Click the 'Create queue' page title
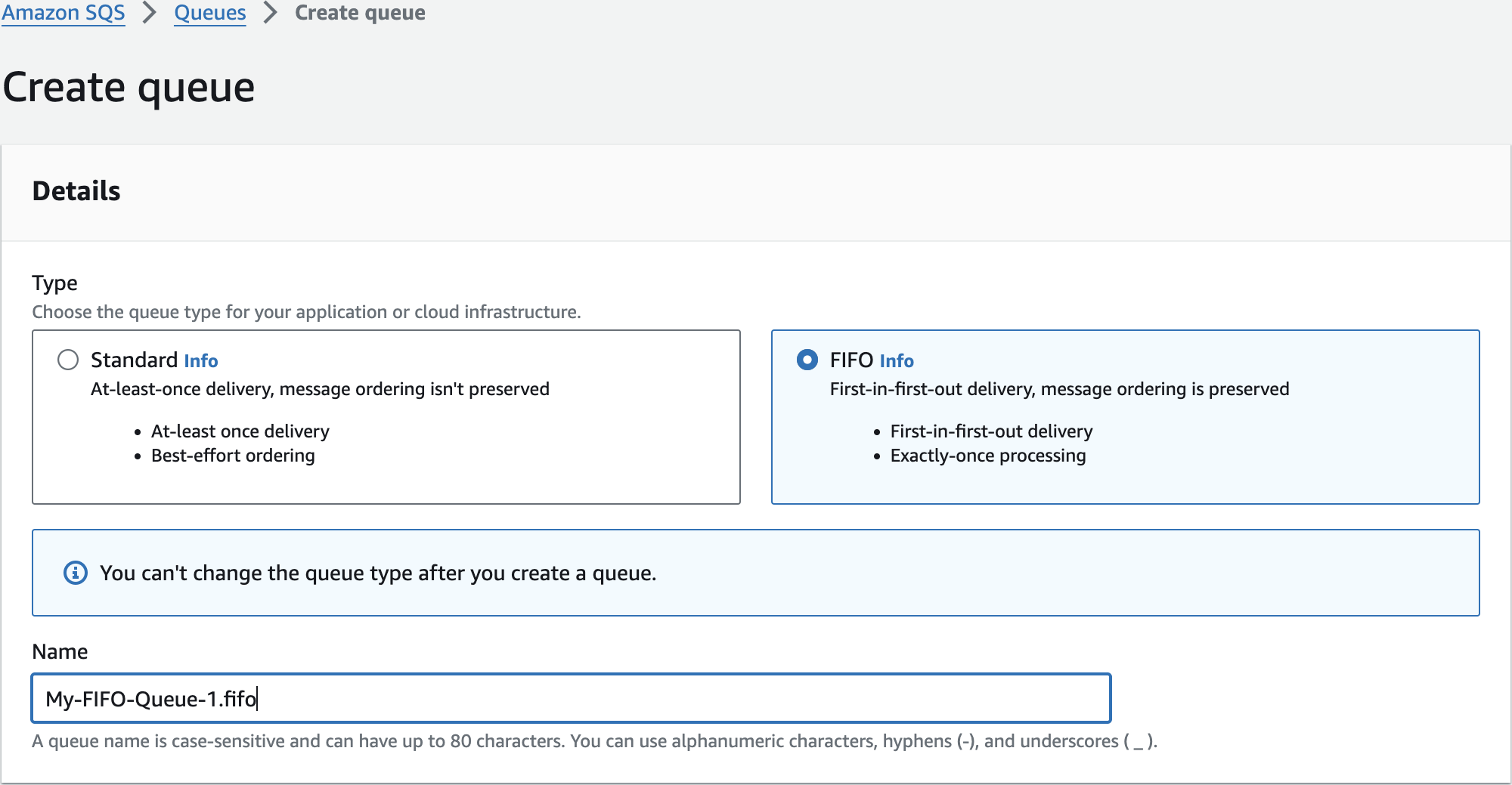1512x785 pixels. [129, 87]
